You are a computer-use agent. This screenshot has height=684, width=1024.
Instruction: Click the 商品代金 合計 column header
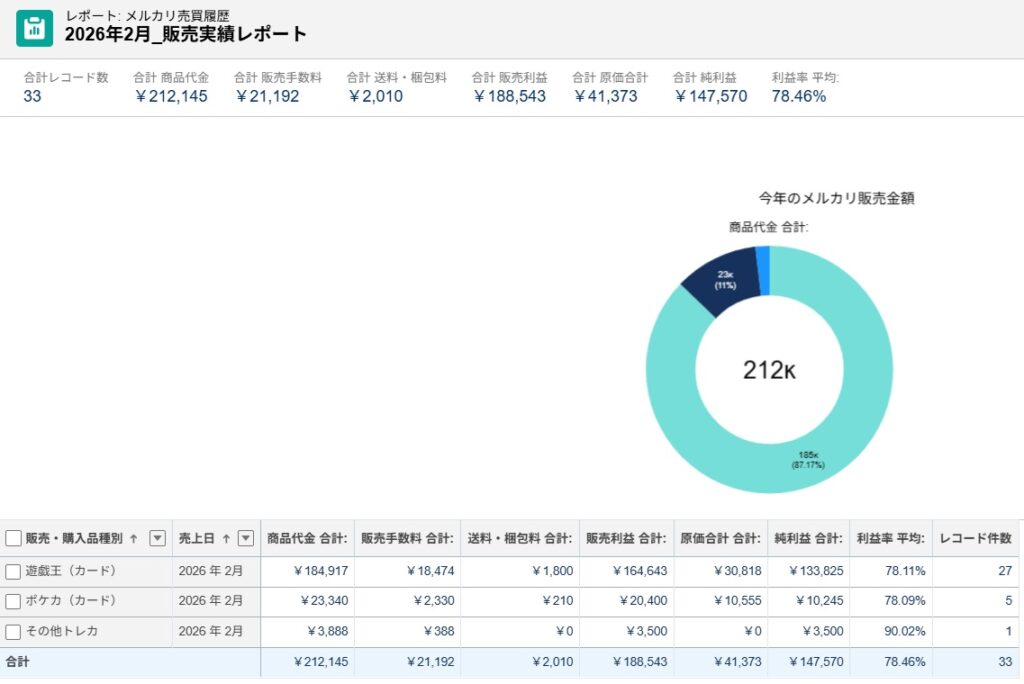(x=305, y=539)
